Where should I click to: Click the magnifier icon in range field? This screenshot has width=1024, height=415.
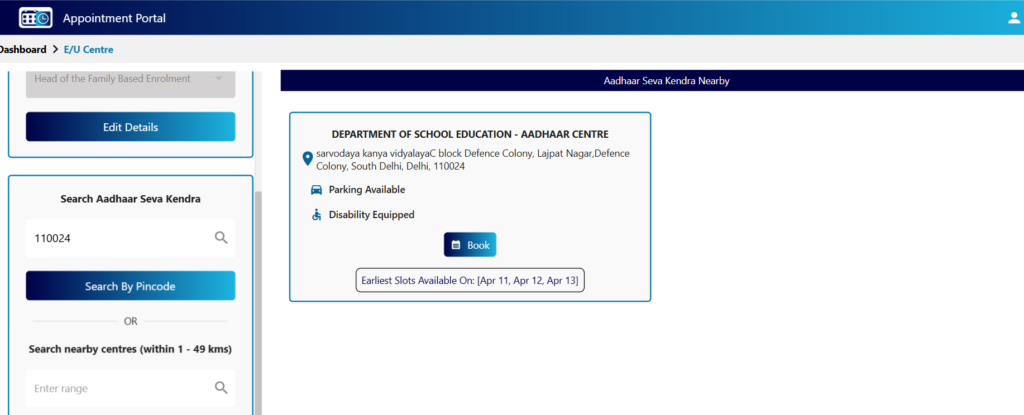(x=221, y=388)
